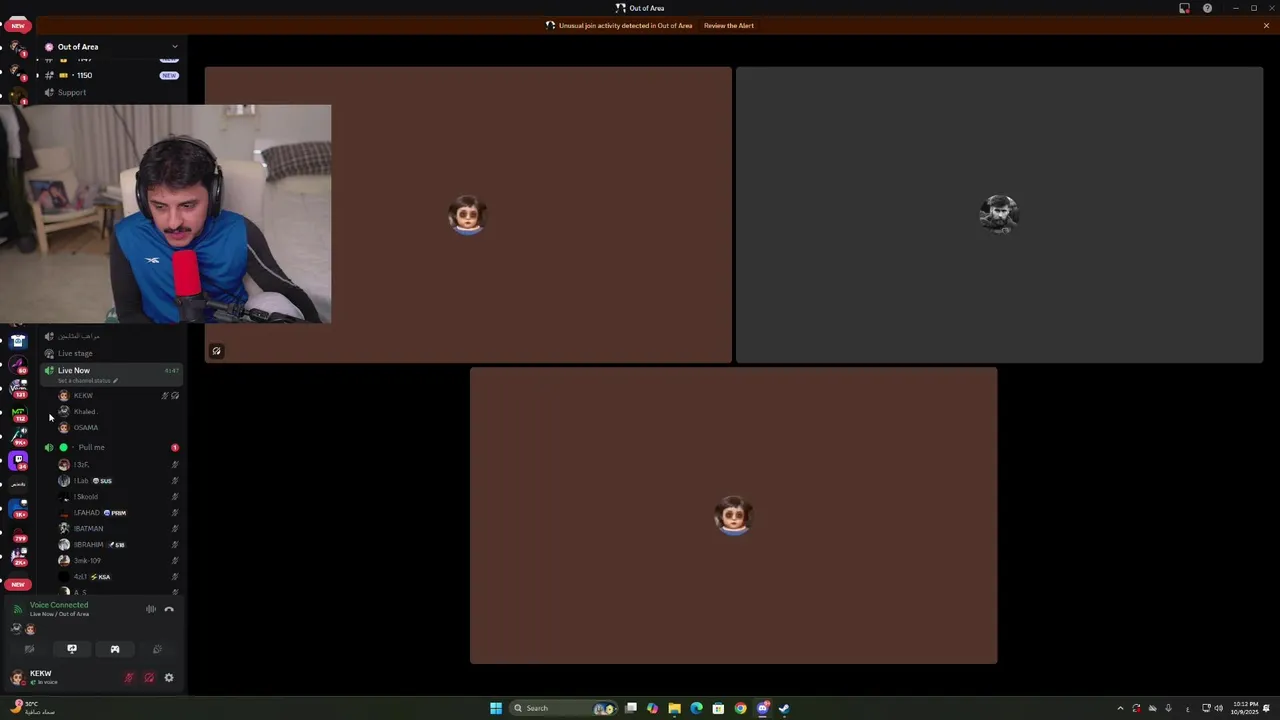This screenshot has height=720, width=1280.
Task: Open the Live stage channel
Action: coord(110,353)
